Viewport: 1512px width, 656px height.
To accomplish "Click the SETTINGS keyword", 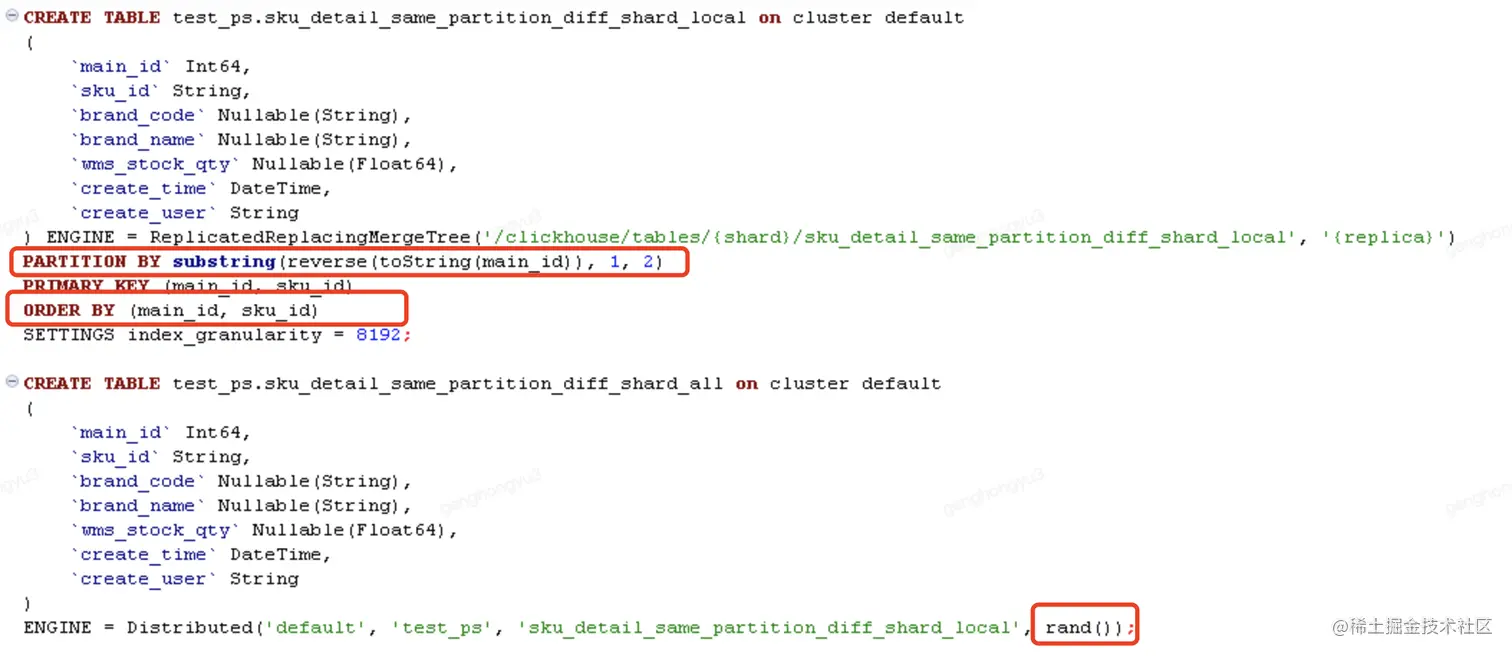I will tap(69, 335).
